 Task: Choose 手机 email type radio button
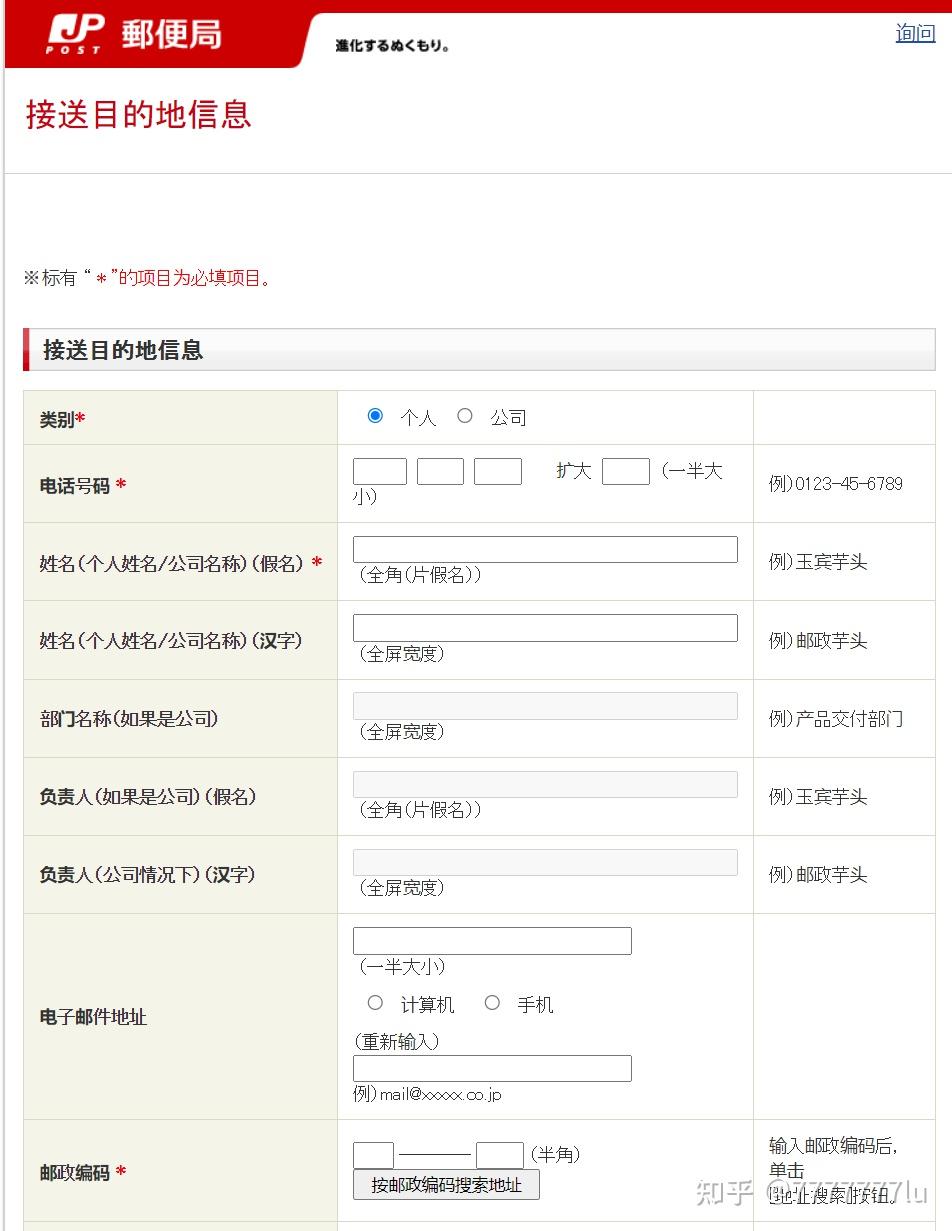[x=492, y=1003]
